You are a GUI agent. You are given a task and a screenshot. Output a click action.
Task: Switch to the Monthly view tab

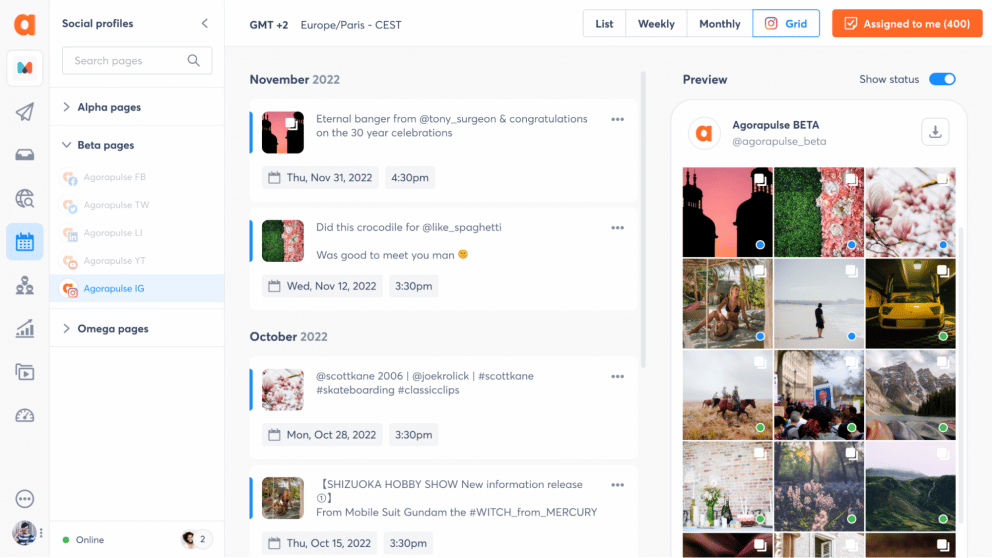(x=719, y=23)
